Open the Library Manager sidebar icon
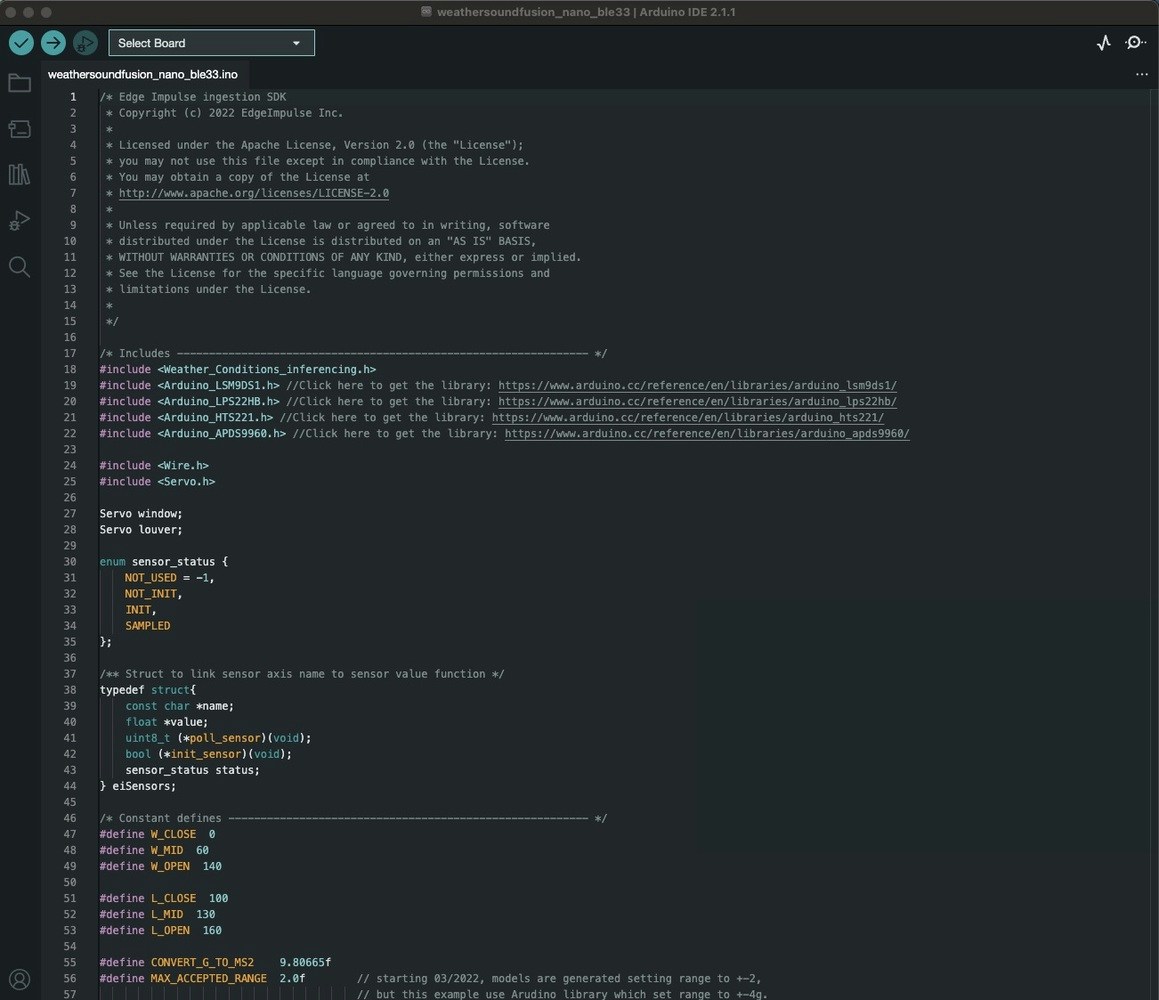 click(19, 175)
